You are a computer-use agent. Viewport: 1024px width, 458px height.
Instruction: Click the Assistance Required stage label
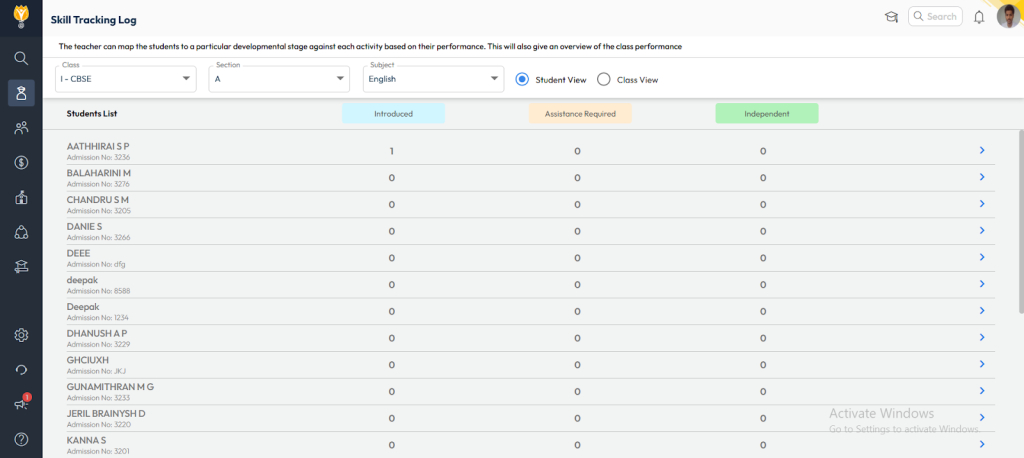580,114
